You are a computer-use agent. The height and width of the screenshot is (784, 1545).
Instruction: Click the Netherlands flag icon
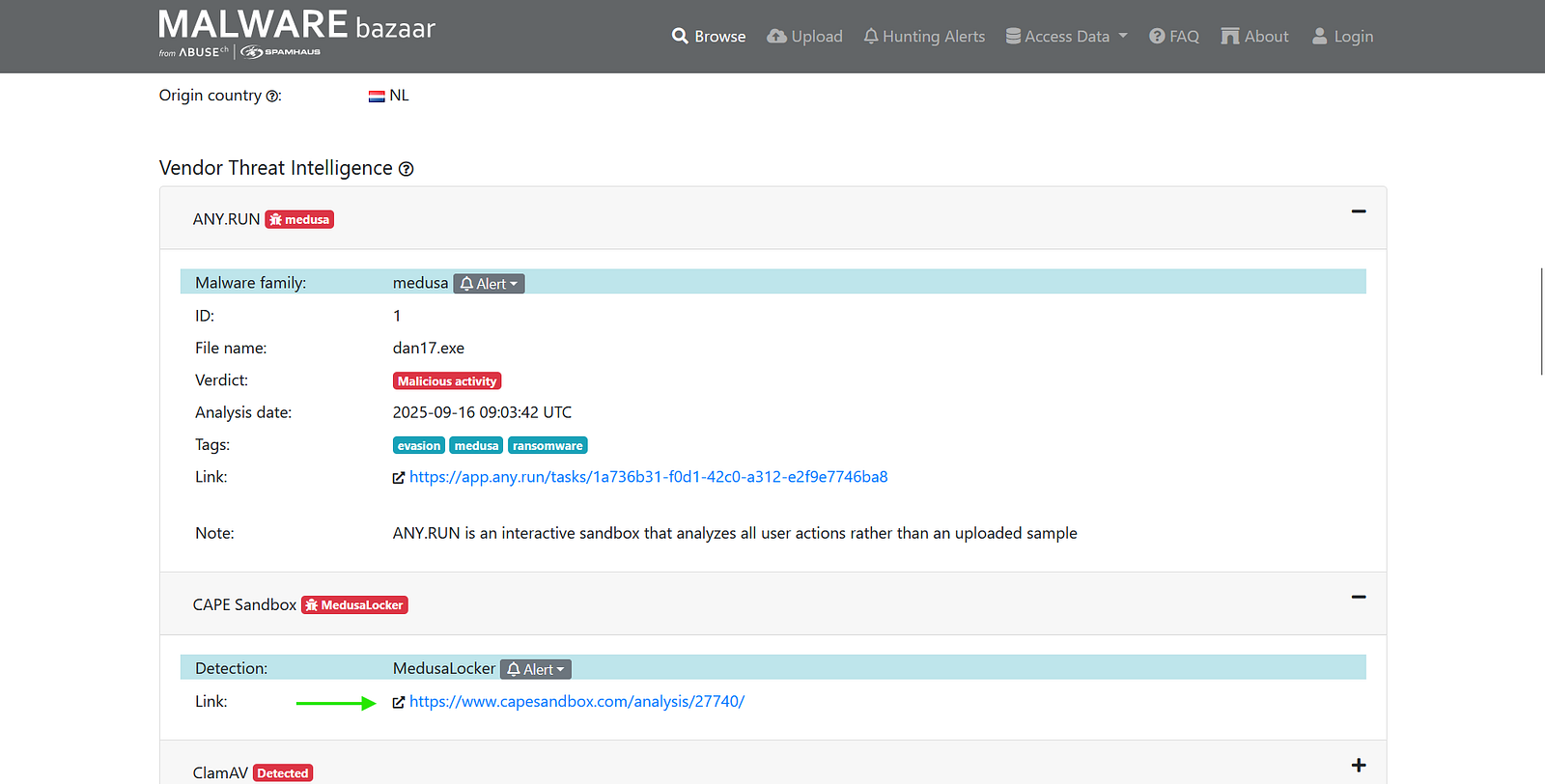click(x=377, y=97)
